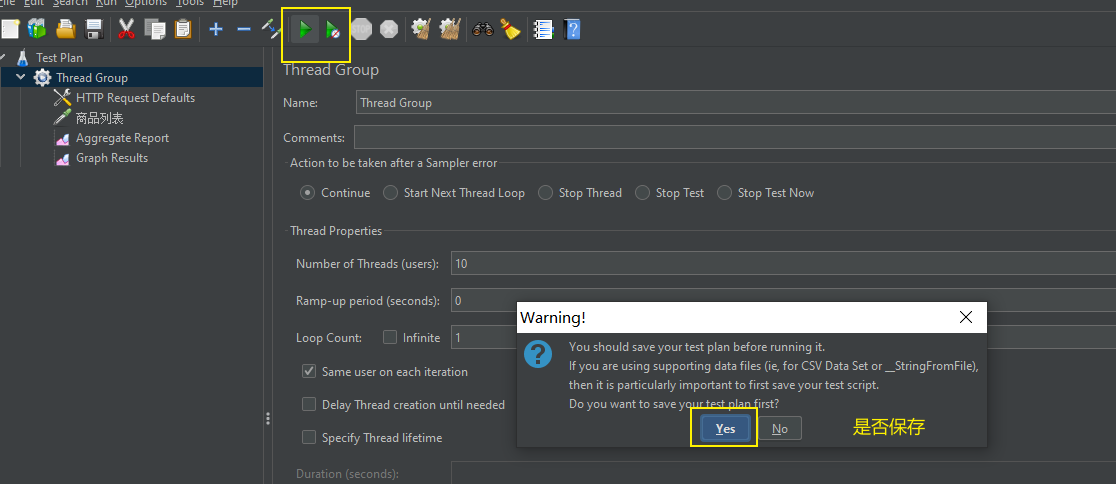Click the Collapse All minus icon
Image resolution: width=1116 pixels, height=484 pixels.
(243, 29)
